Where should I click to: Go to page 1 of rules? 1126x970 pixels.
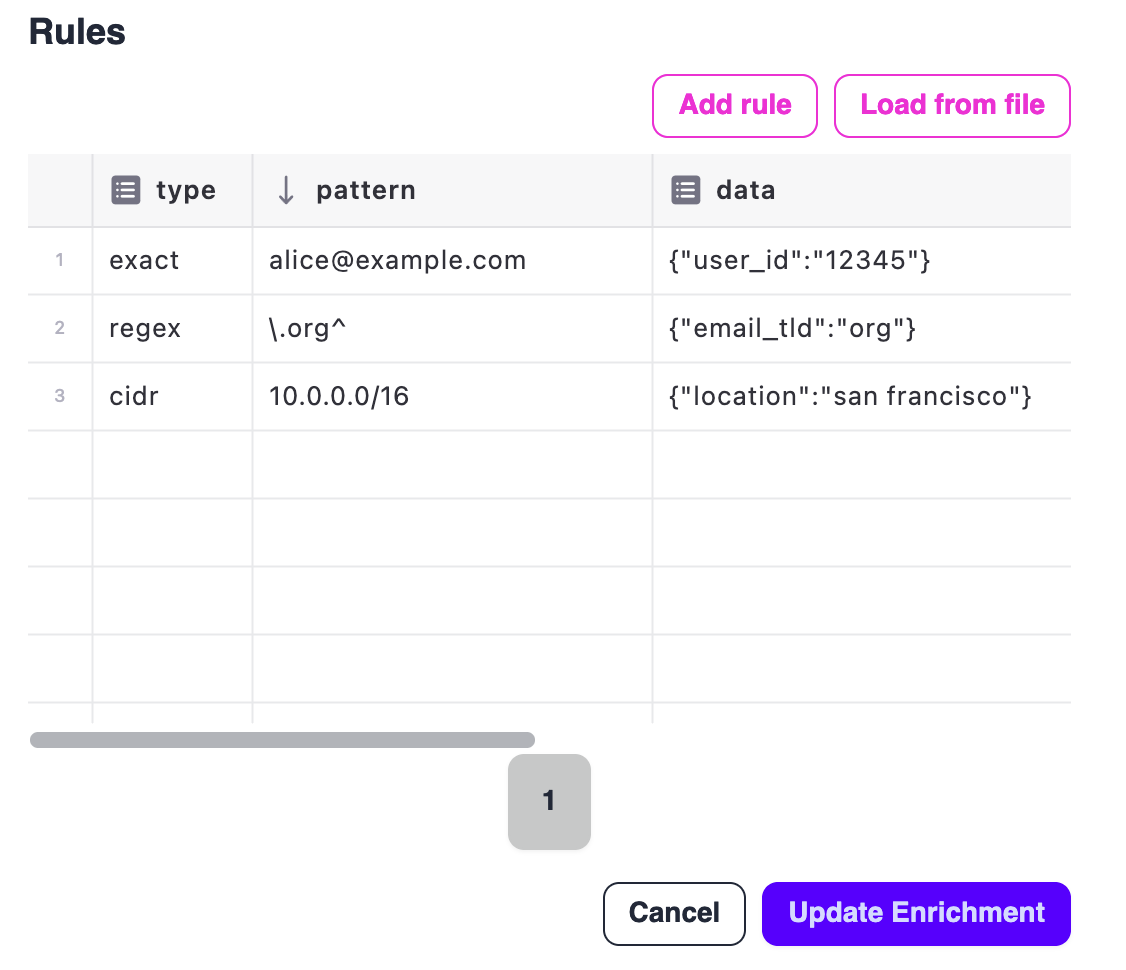(549, 801)
